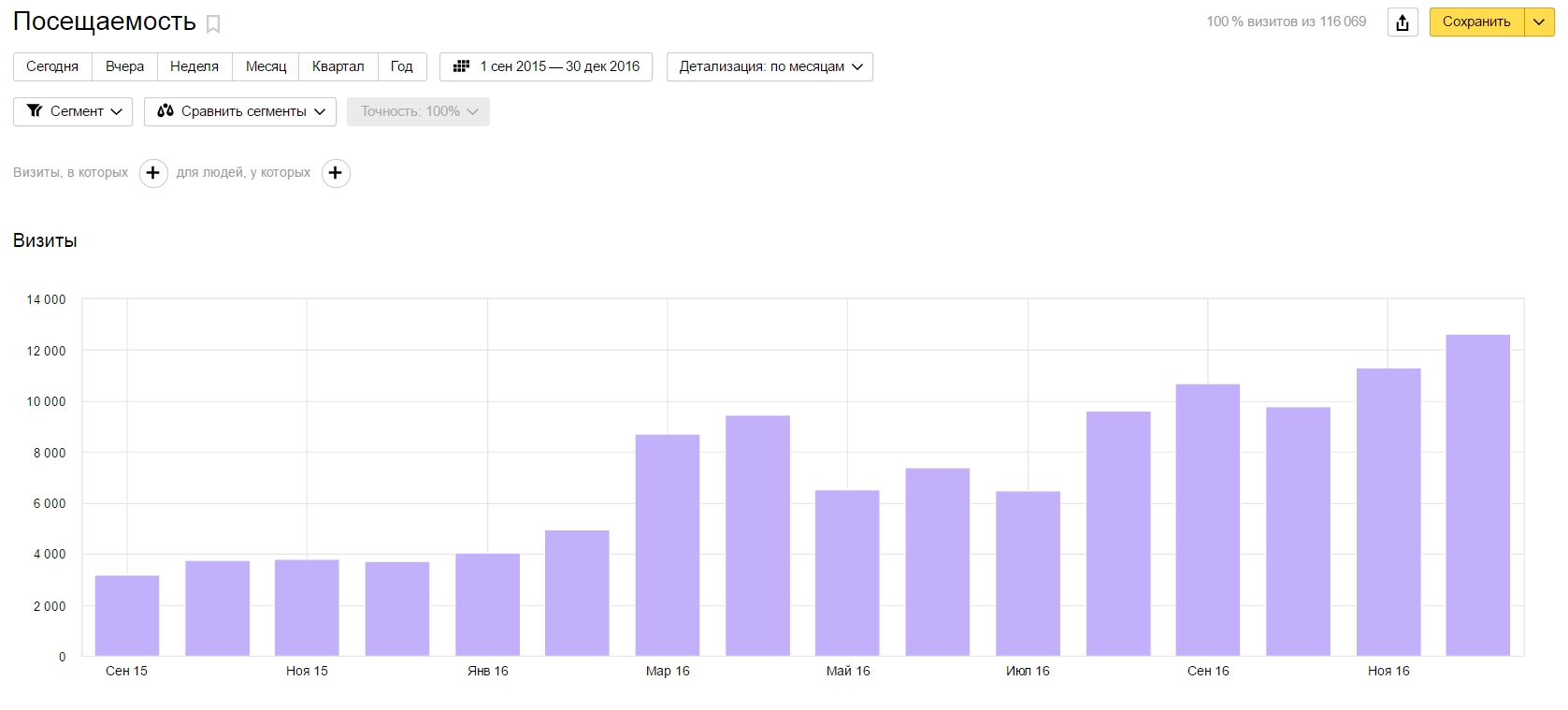Select the Сегодня period tab
Viewport: 1568px width, 710px height.
pyautogui.click(x=52, y=66)
